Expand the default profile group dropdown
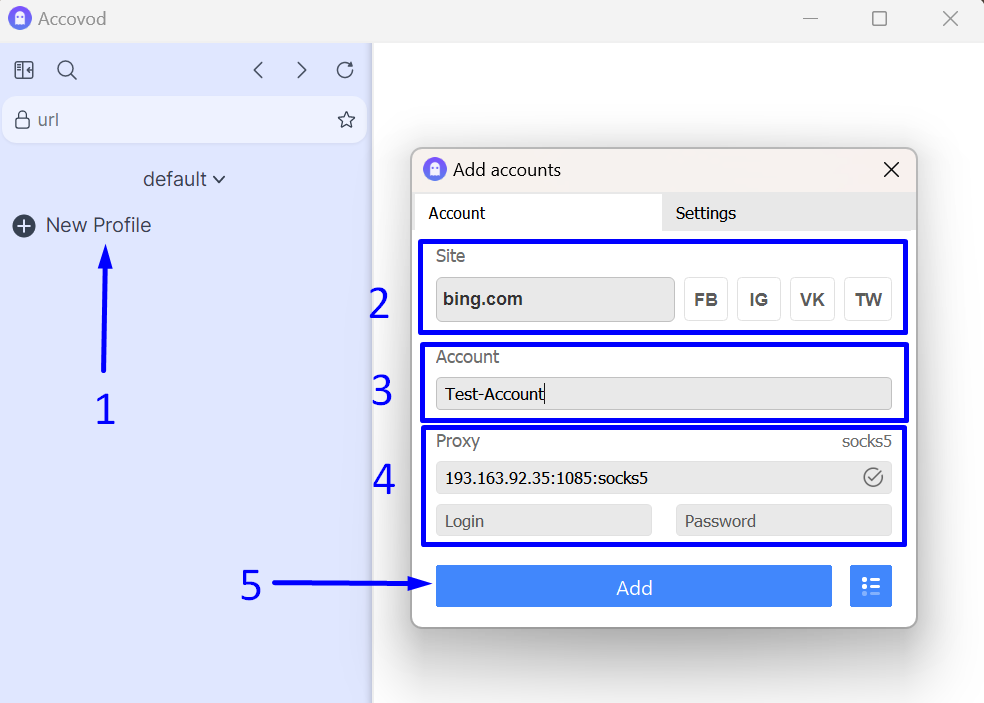This screenshot has width=984, height=703. (x=184, y=179)
